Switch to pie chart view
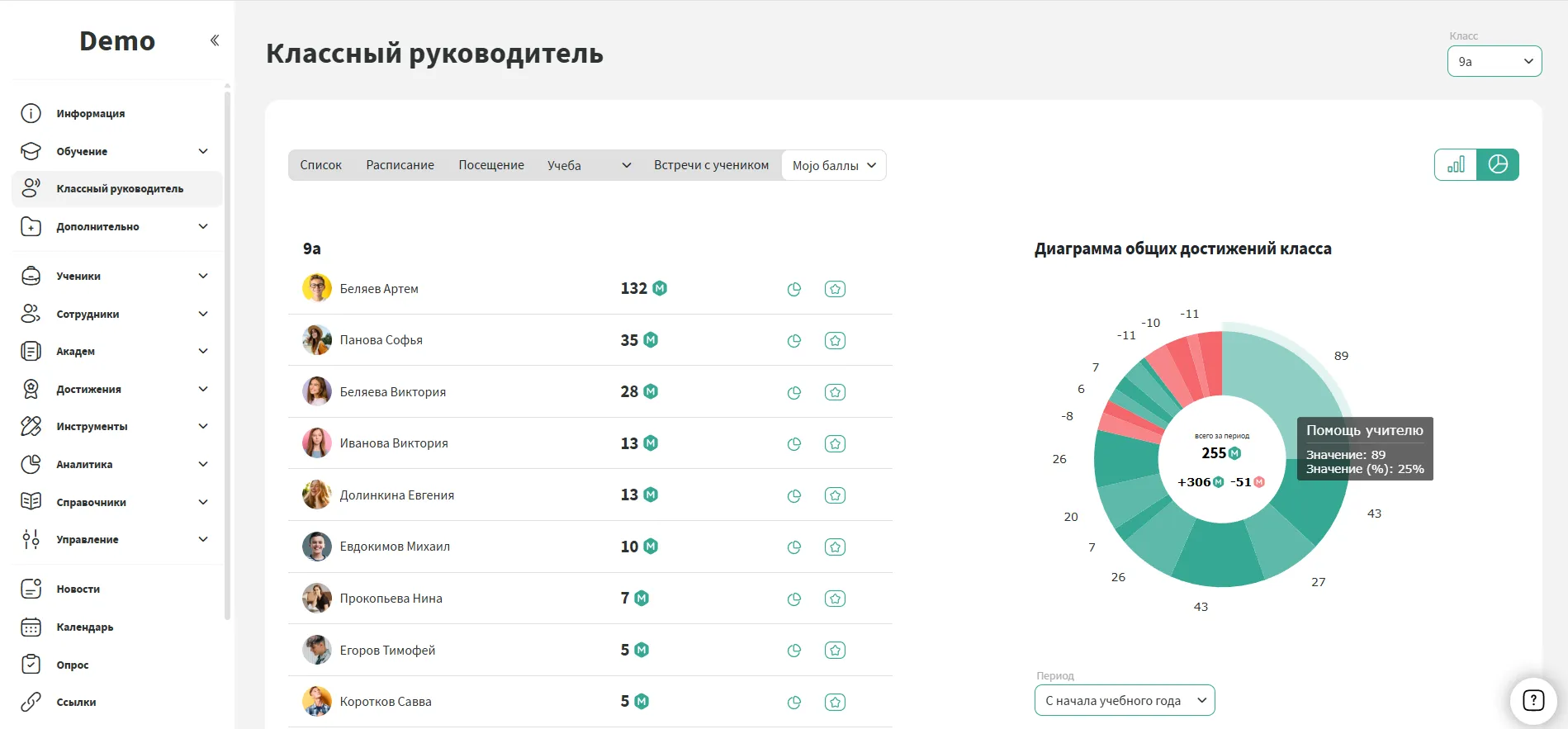The height and width of the screenshot is (729, 1568). click(x=1498, y=164)
